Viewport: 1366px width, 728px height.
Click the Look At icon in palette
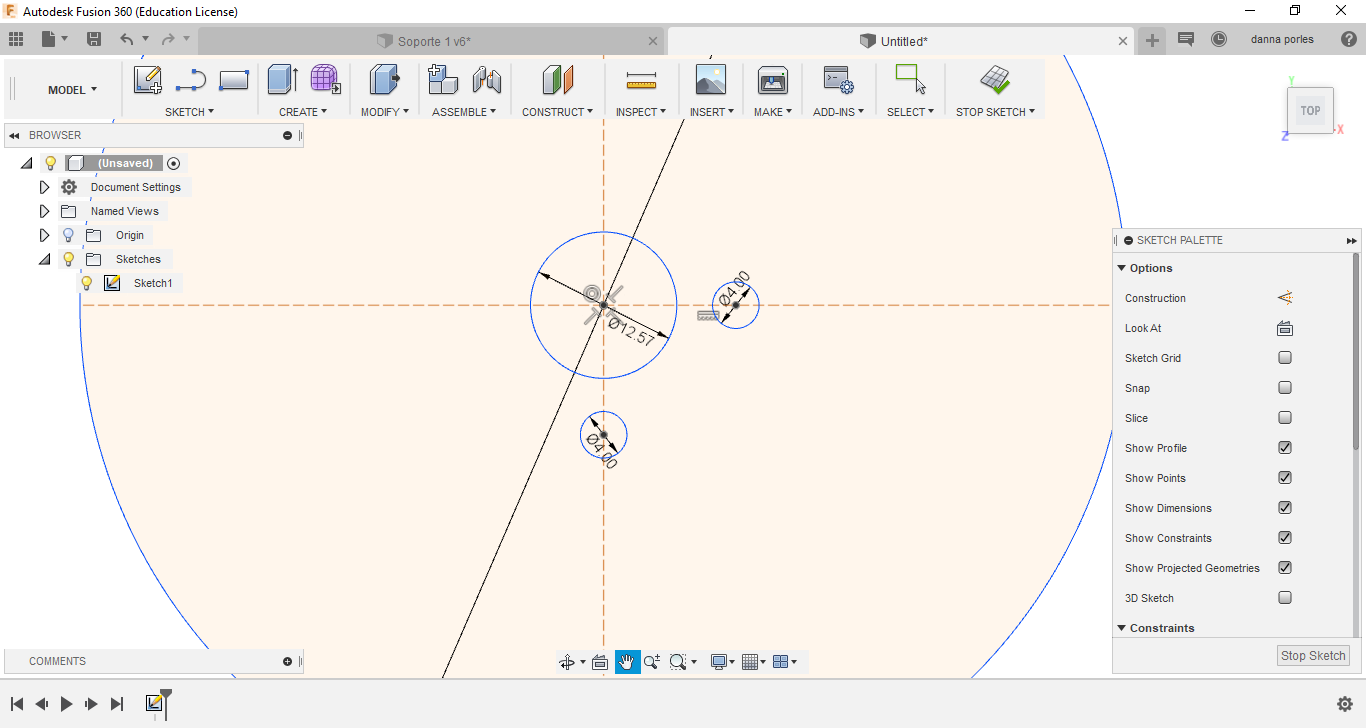1285,328
